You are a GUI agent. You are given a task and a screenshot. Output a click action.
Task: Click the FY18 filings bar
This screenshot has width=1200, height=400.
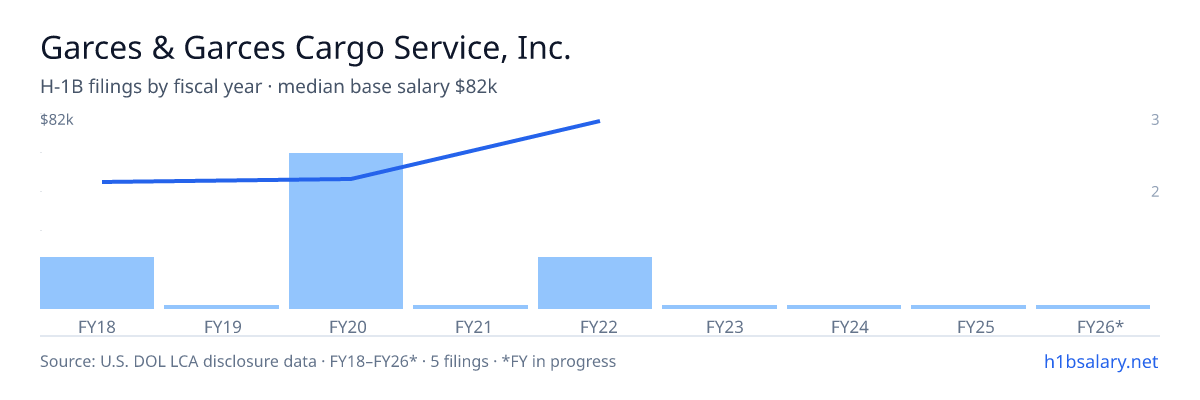(x=97, y=283)
